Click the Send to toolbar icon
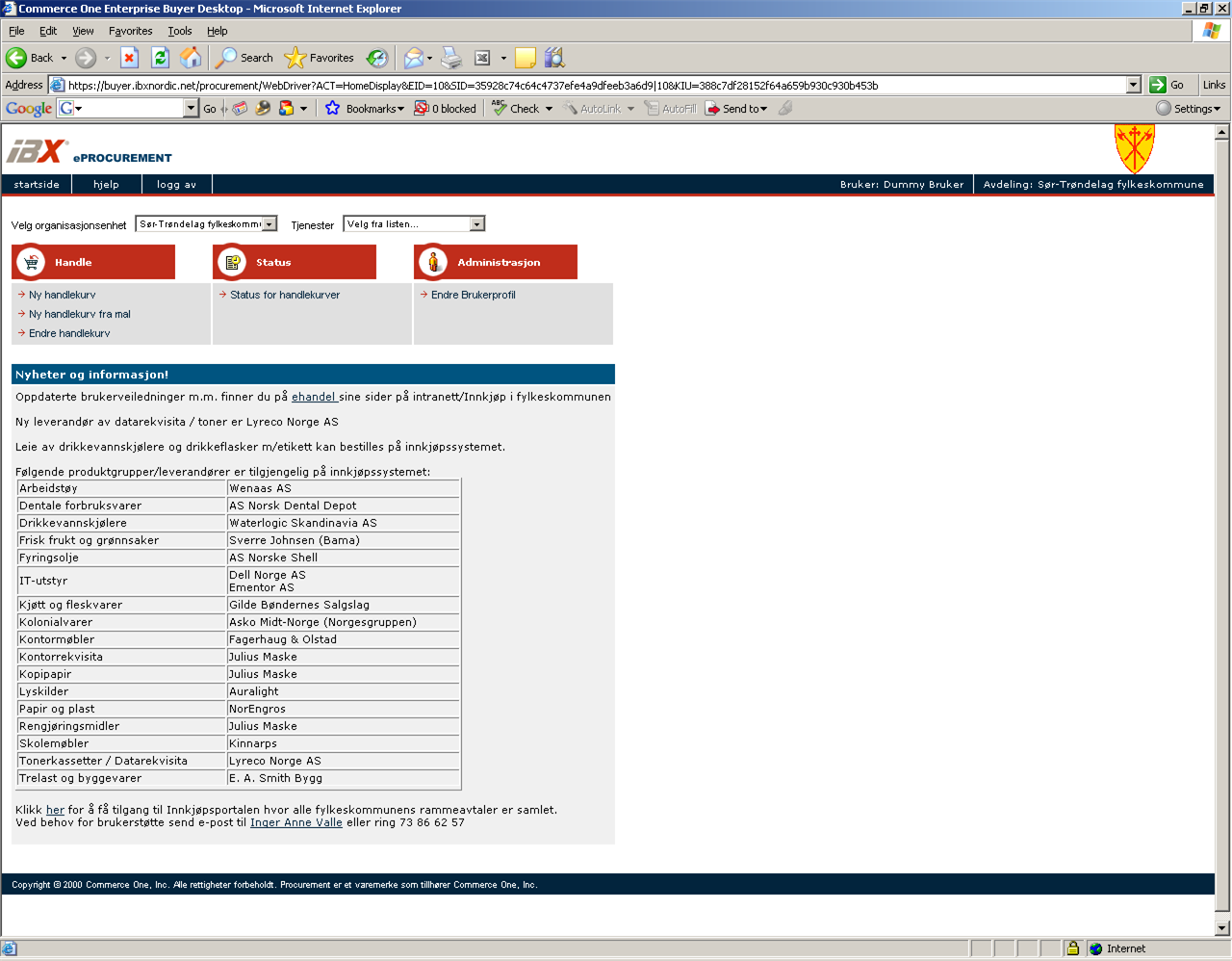This screenshot has width=1232, height=961. (x=712, y=109)
